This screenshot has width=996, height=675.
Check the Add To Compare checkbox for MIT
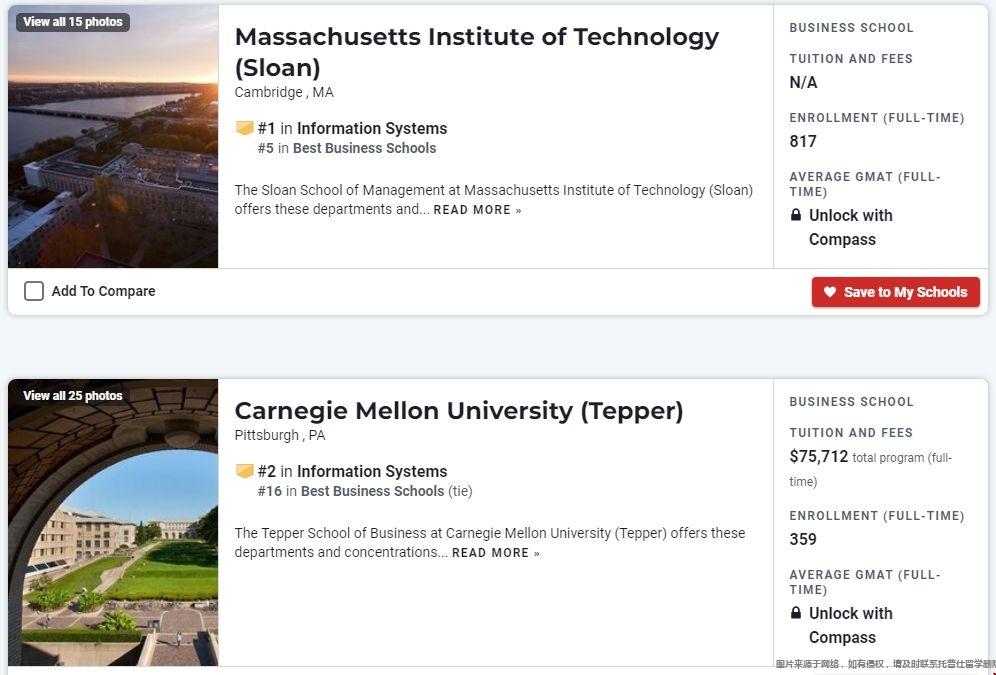tap(34, 291)
